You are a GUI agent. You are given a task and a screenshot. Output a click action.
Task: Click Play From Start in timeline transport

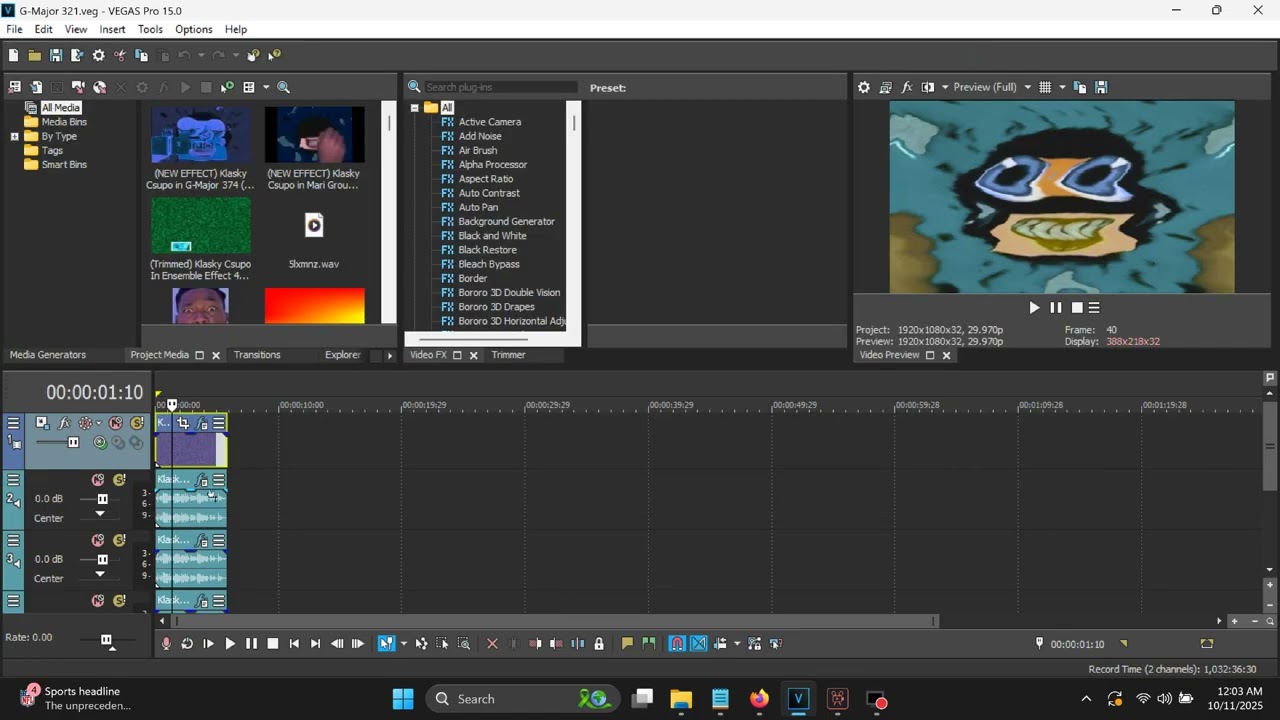pos(208,644)
